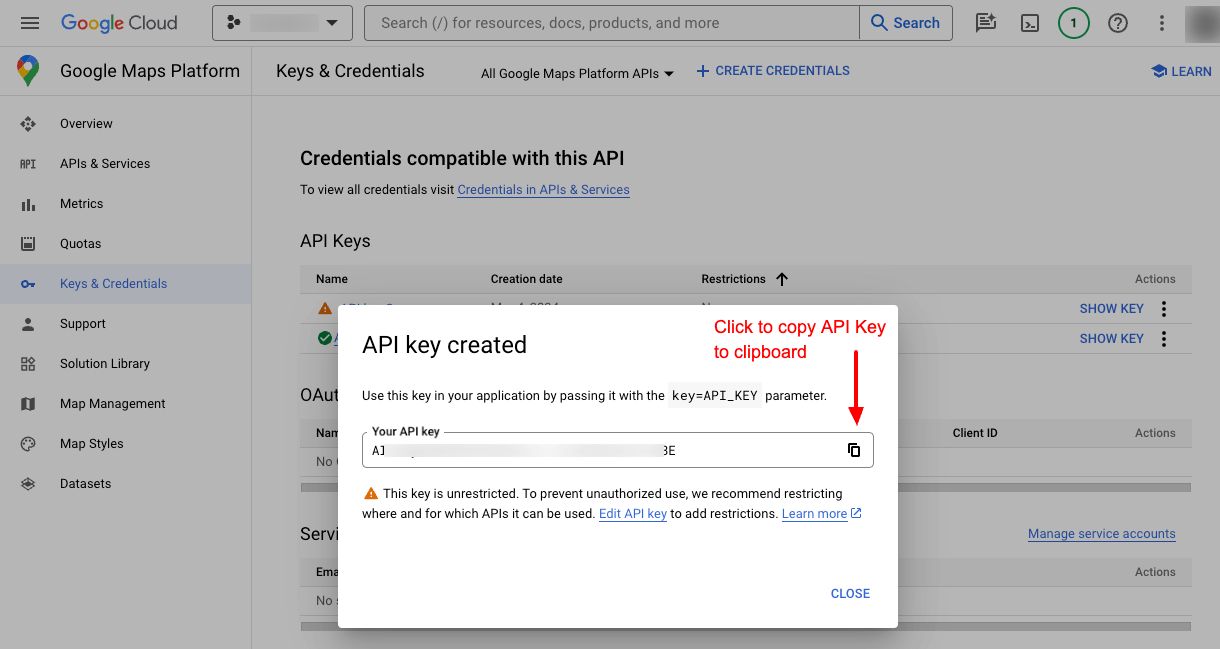Expand the project selector dropdown
The height and width of the screenshot is (649, 1220).
282,22
